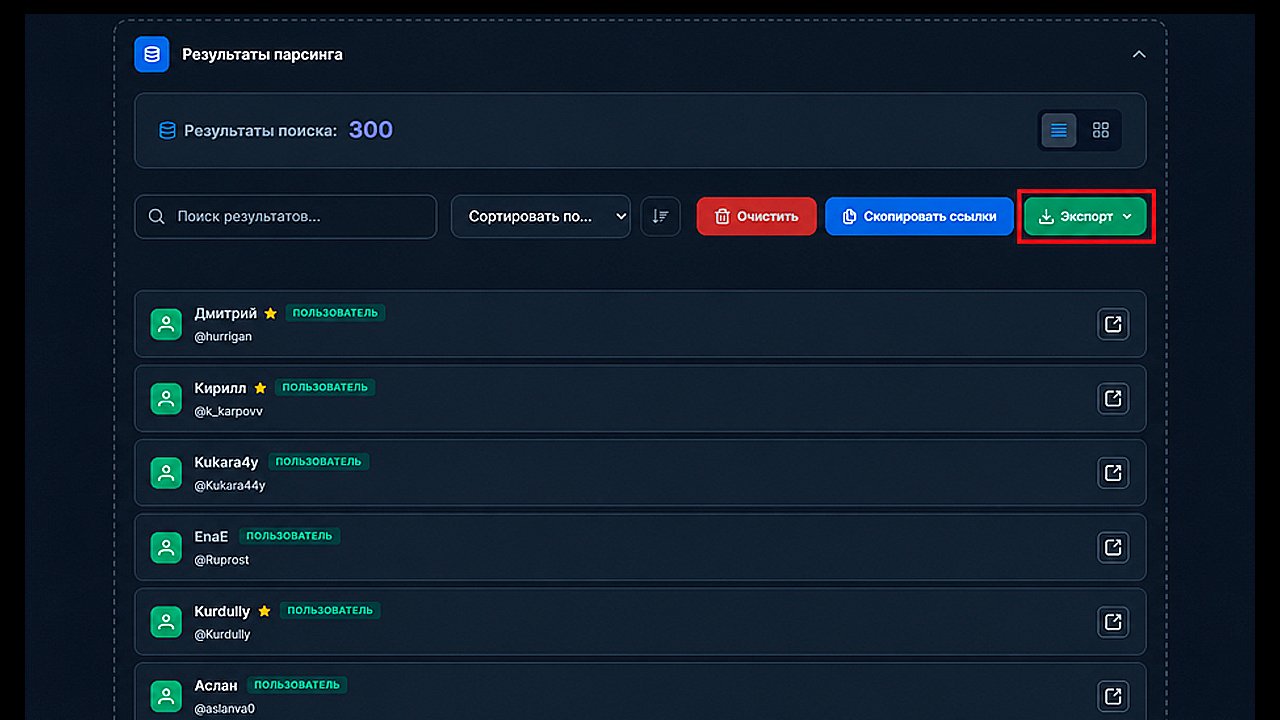
Task: Click the user avatar icon for Дмитрий
Action: (166, 324)
